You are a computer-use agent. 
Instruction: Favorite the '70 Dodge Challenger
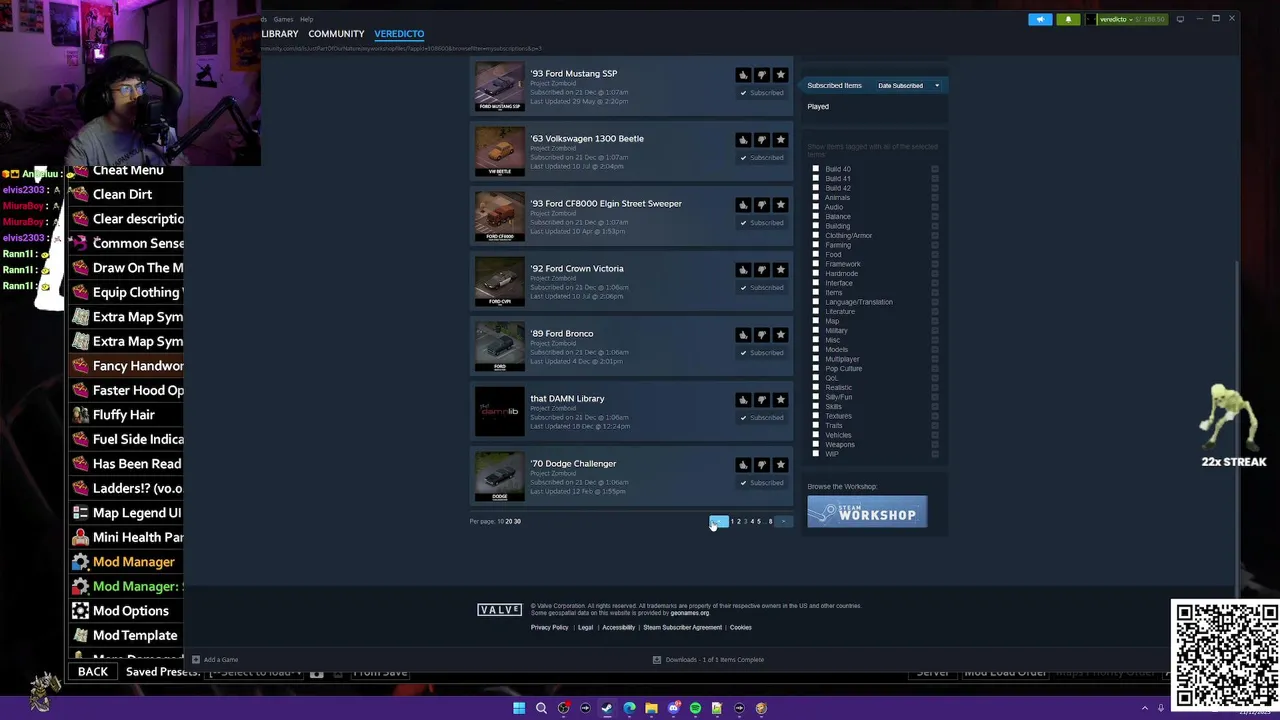[x=781, y=465]
